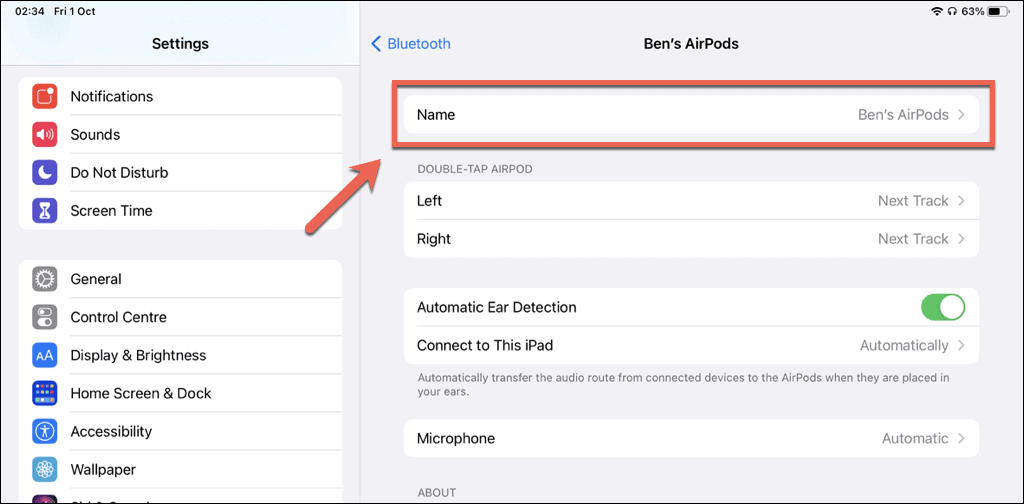This screenshot has height=504, width=1024.
Task: Tap the Ben's AirPods page title
Action: pos(691,44)
